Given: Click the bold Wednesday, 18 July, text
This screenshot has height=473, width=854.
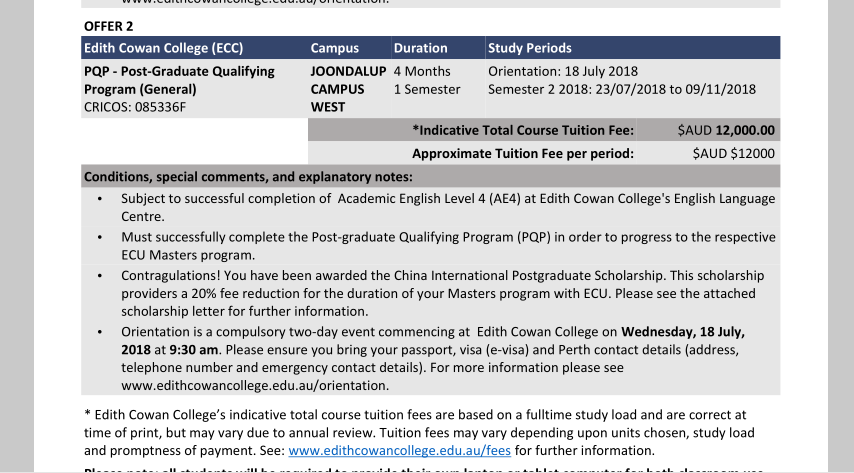Looking at the screenshot, I should click(x=683, y=332).
